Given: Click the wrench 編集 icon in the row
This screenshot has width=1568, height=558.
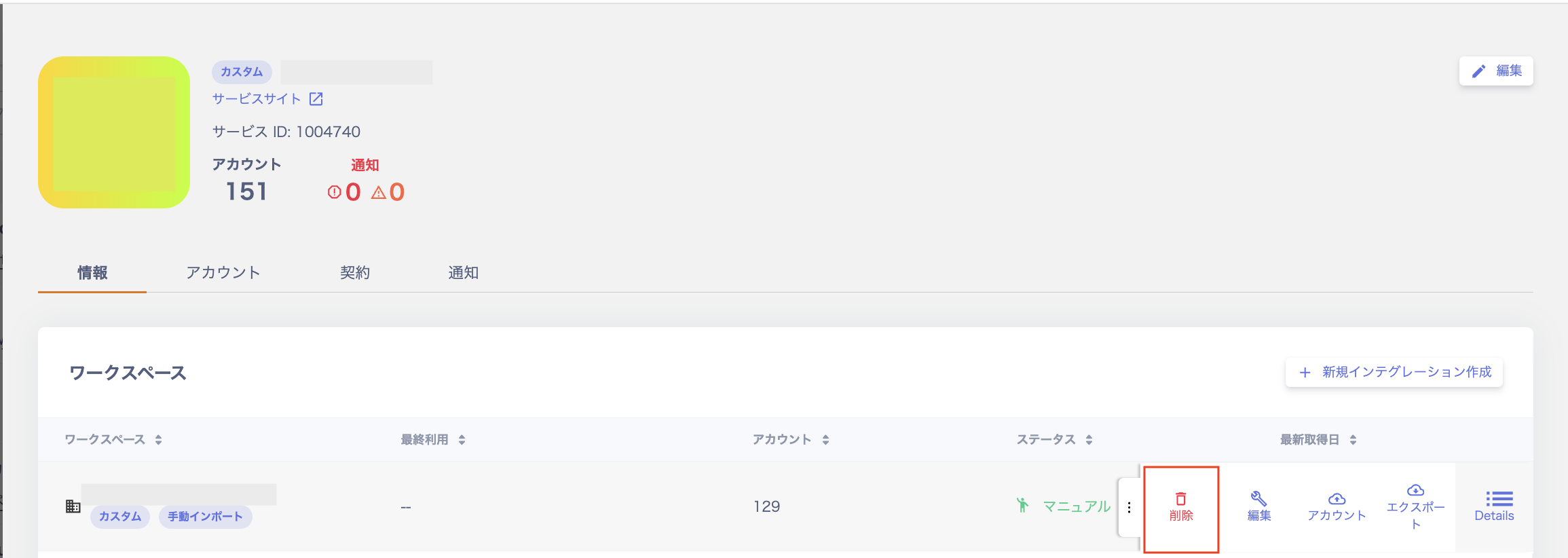Looking at the screenshot, I should pyautogui.click(x=1258, y=500).
